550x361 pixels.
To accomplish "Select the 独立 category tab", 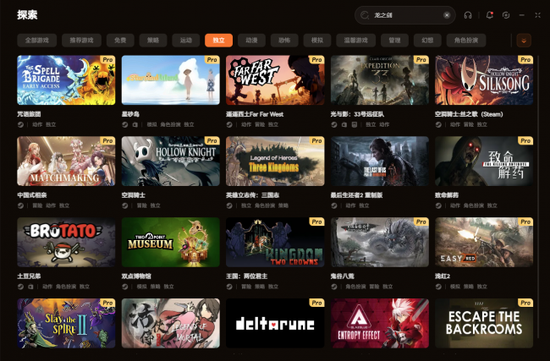I will coord(219,40).
